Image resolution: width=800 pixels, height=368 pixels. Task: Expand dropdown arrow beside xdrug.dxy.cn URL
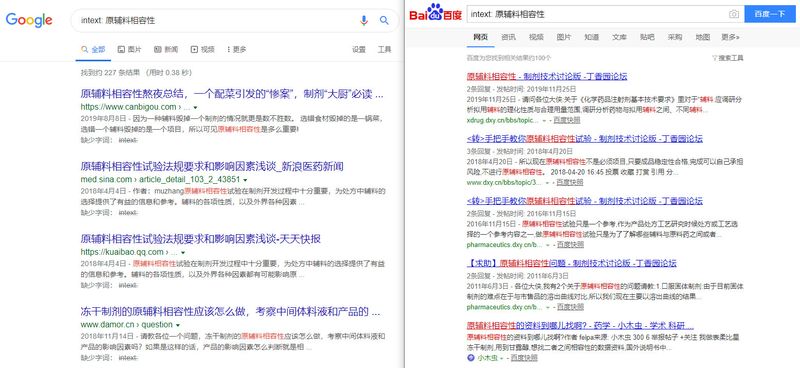pos(544,121)
